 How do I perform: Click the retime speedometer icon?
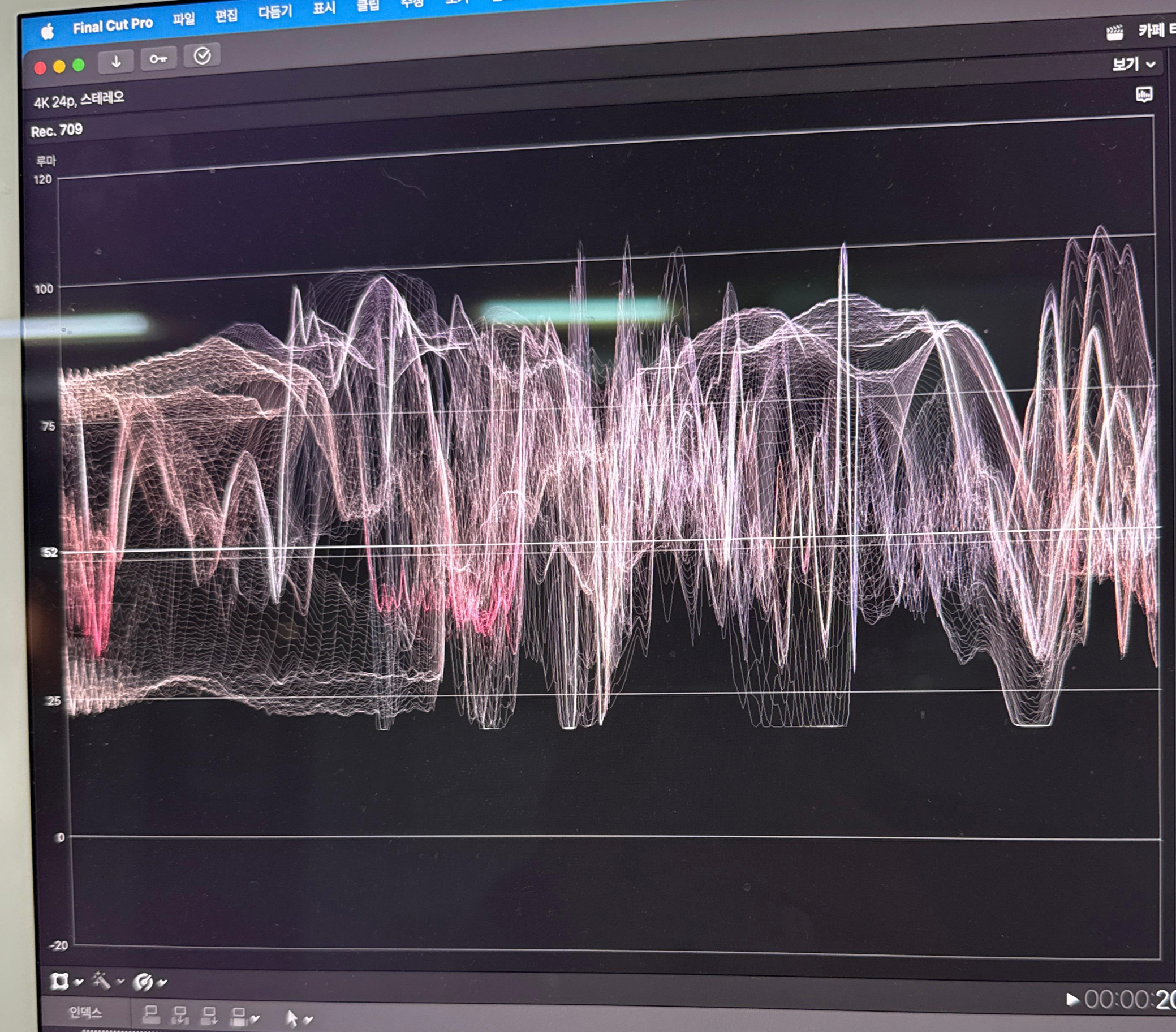(143, 982)
